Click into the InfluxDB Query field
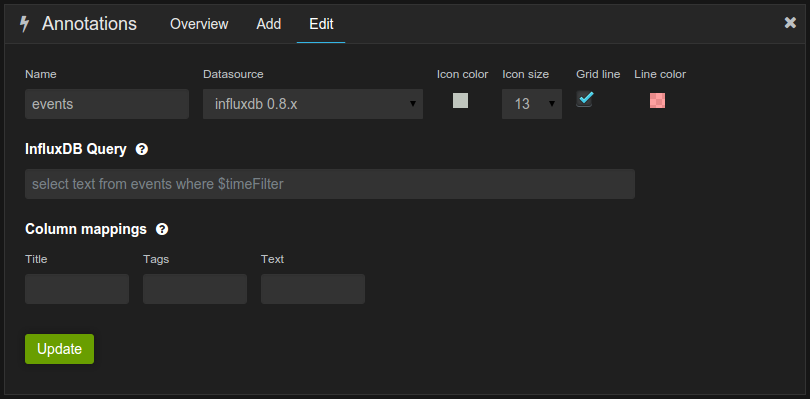 click(x=330, y=184)
